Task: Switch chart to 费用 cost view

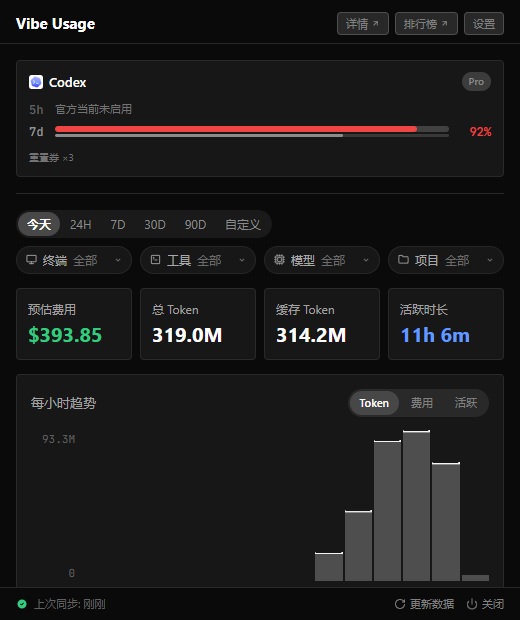Action: [422, 403]
